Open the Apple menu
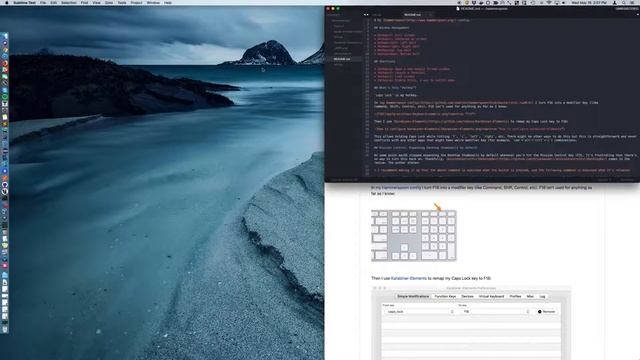Viewport: 640px width, 360px height. [x=7, y=2]
